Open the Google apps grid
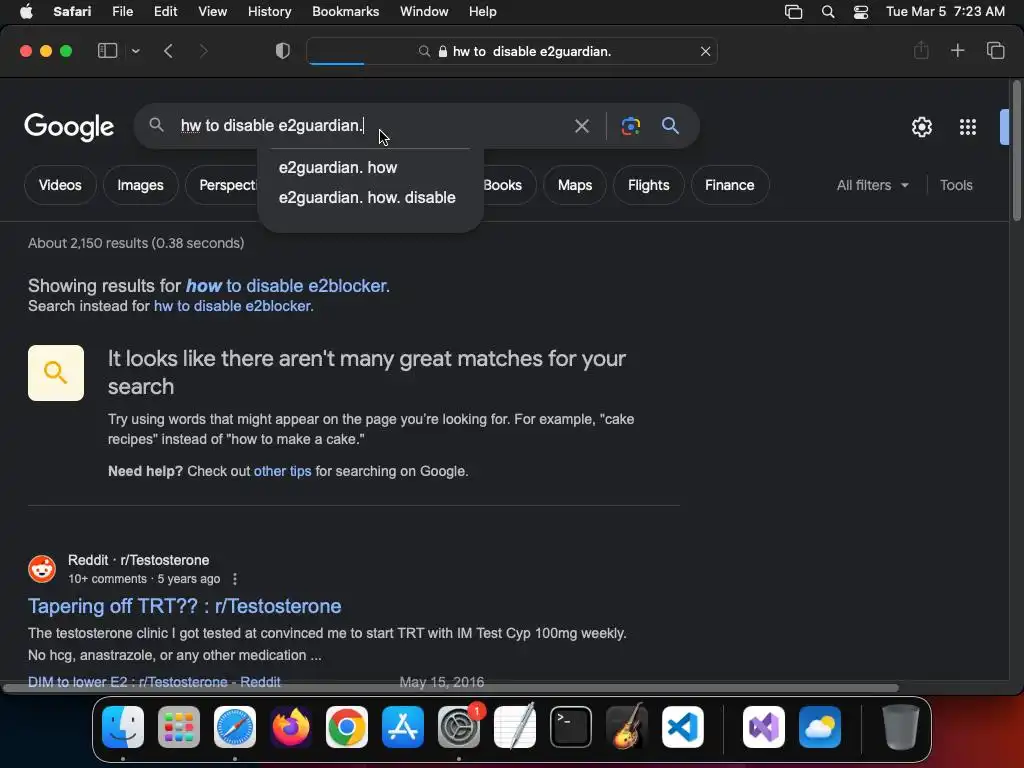1024x768 pixels. pos(968,127)
